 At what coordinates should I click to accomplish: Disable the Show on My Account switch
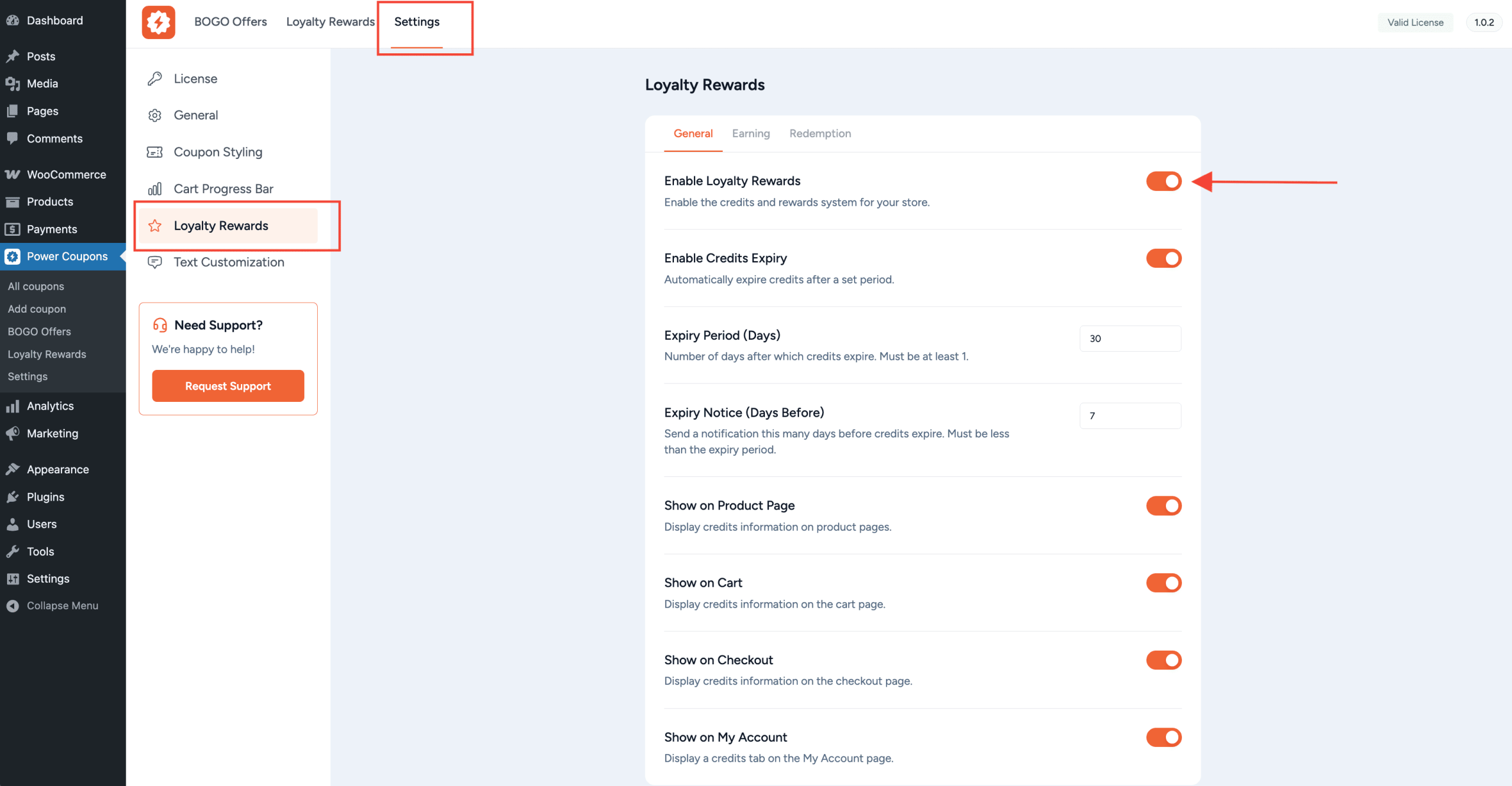pyautogui.click(x=1164, y=737)
